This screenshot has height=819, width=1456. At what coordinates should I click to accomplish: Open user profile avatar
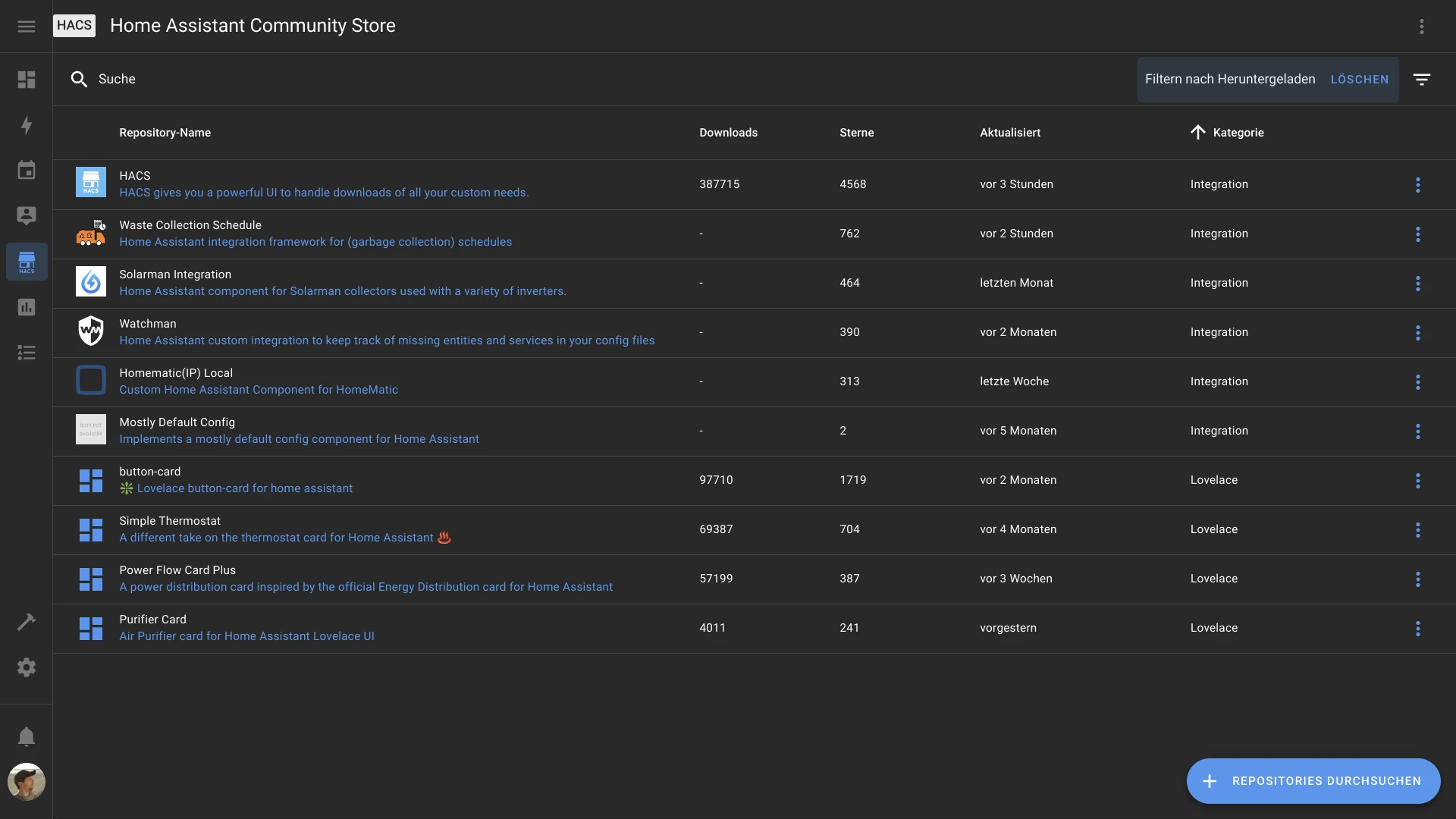point(27,782)
